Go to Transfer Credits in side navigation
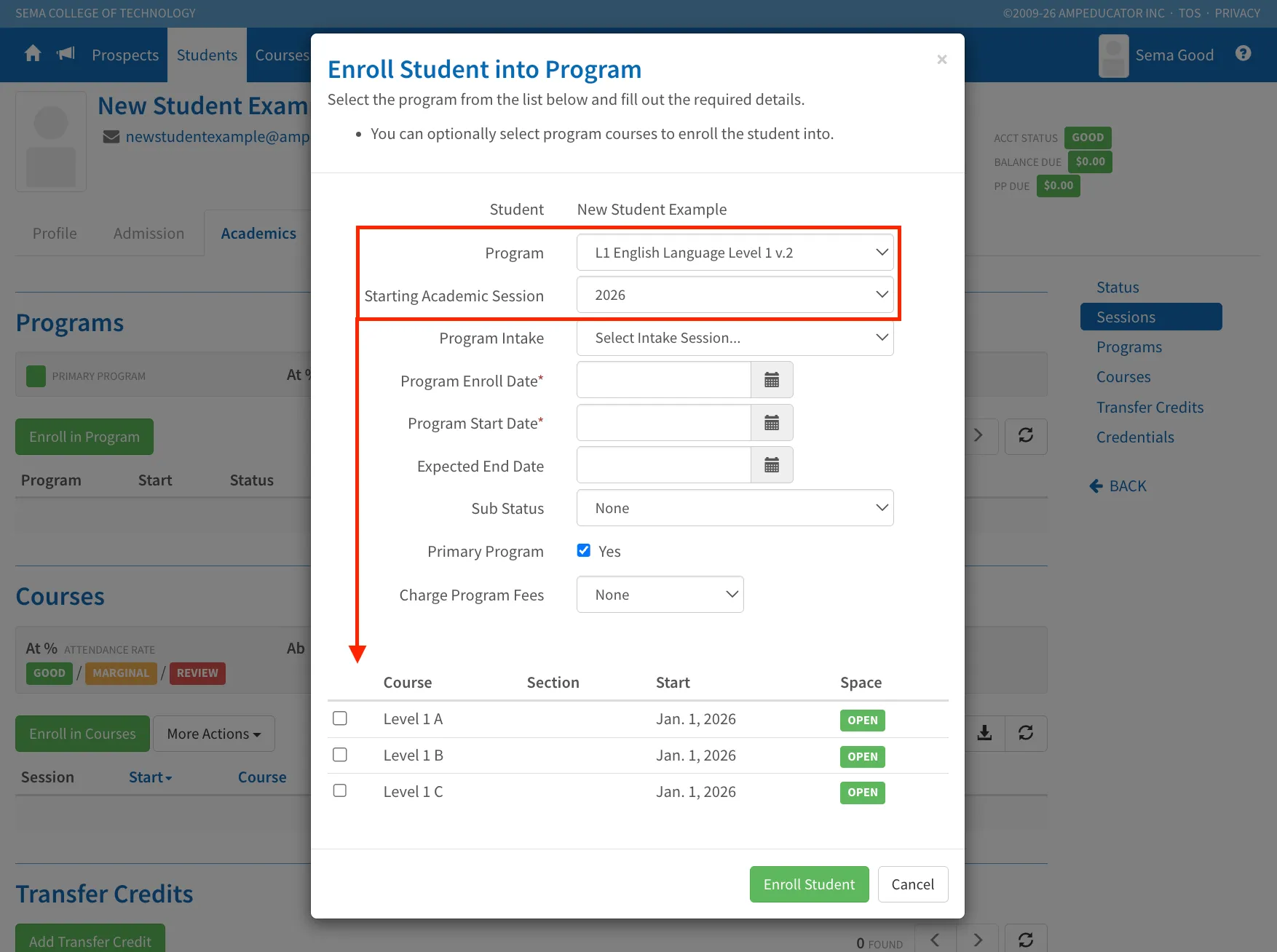Viewport: 1277px width, 952px height. pos(1150,408)
